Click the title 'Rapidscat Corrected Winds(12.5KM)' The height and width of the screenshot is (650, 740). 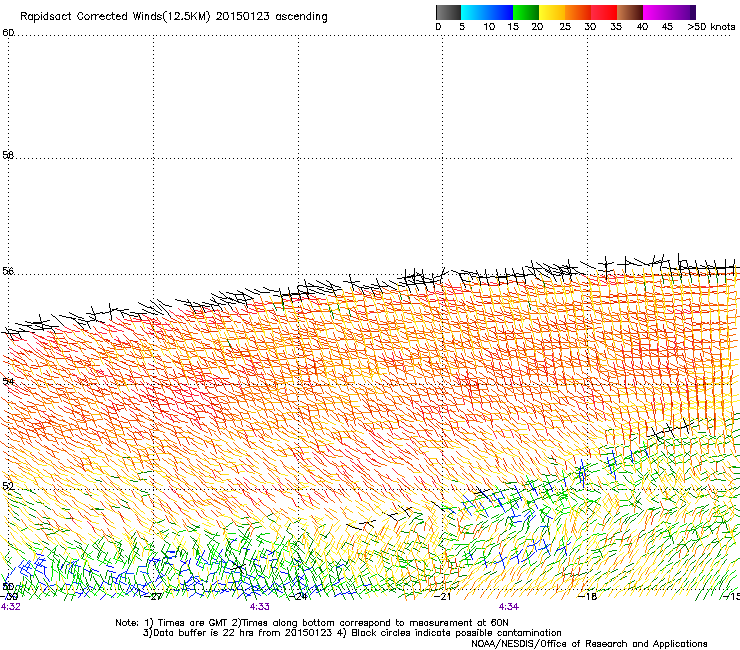115,17
